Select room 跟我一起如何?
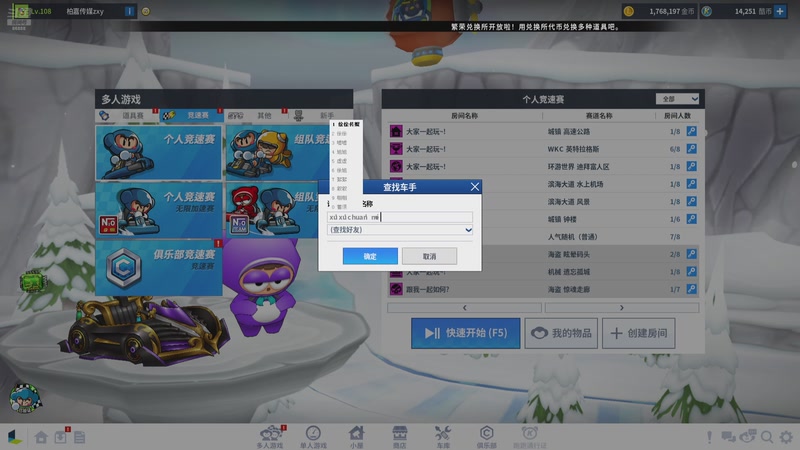Screen dimensions: 800x450 tap(543, 289)
